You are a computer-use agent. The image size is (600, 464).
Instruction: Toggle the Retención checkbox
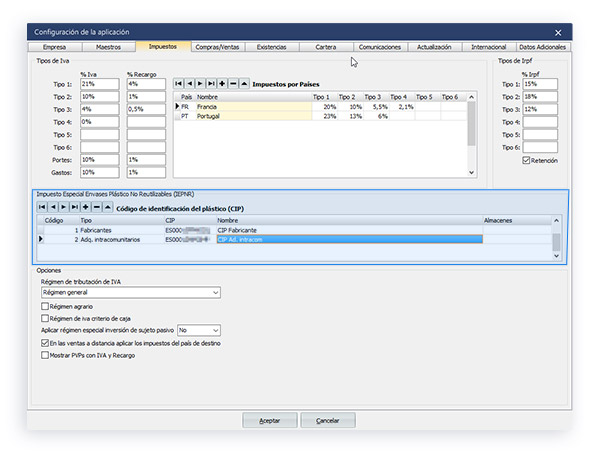pos(526,160)
